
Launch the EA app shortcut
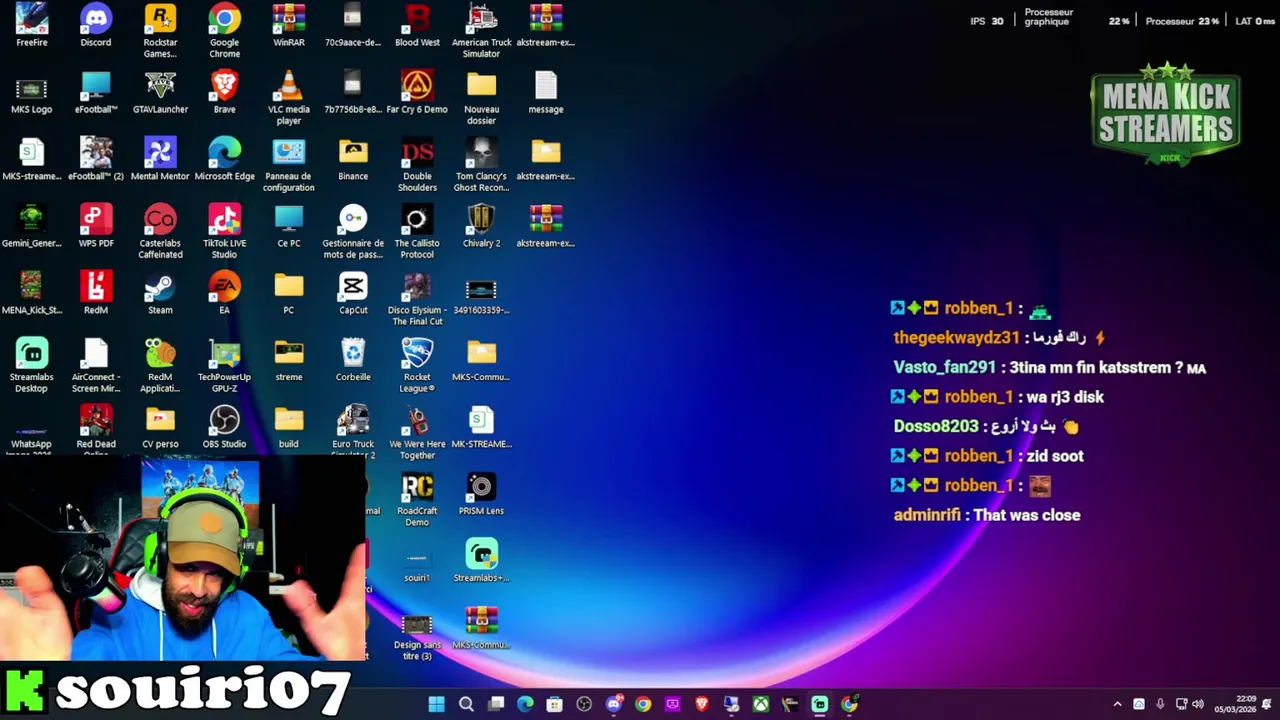coord(224,293)
